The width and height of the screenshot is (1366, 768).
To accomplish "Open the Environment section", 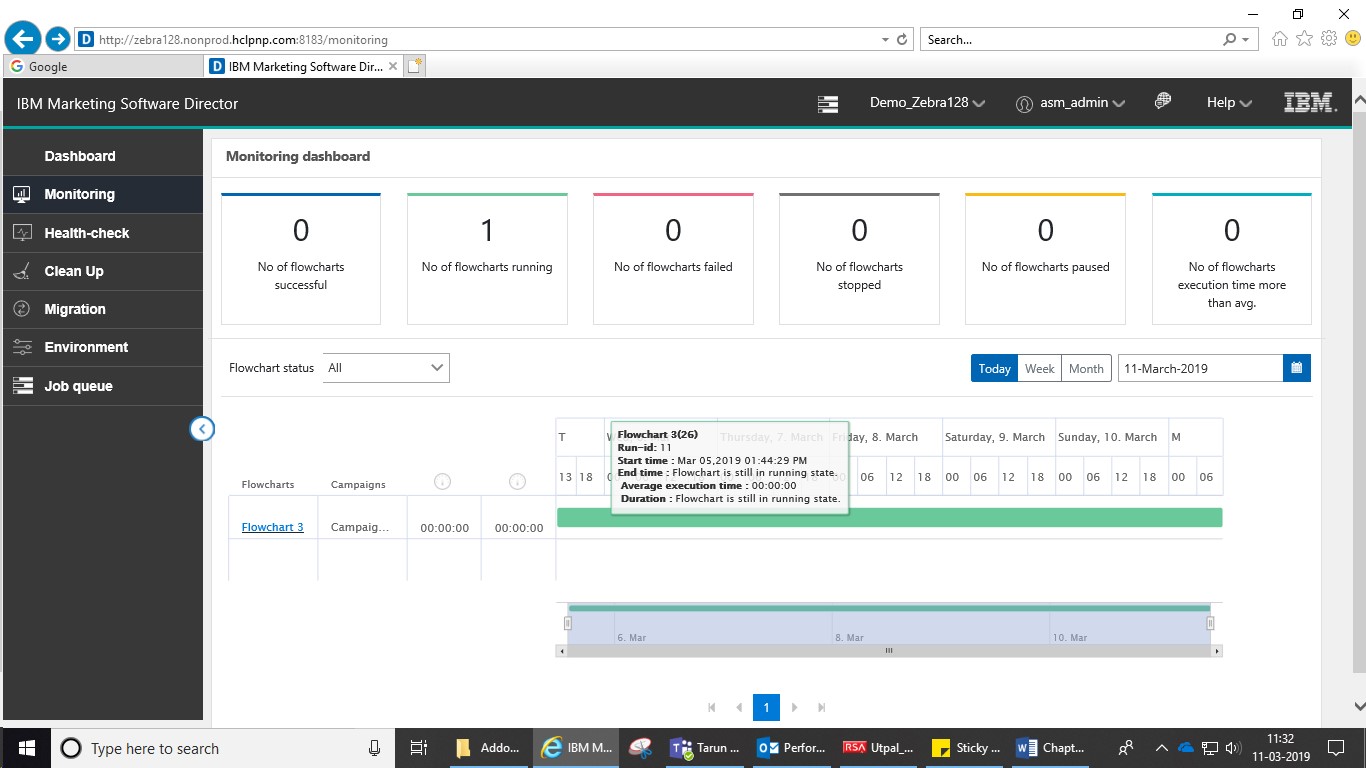I will (101, 347).
